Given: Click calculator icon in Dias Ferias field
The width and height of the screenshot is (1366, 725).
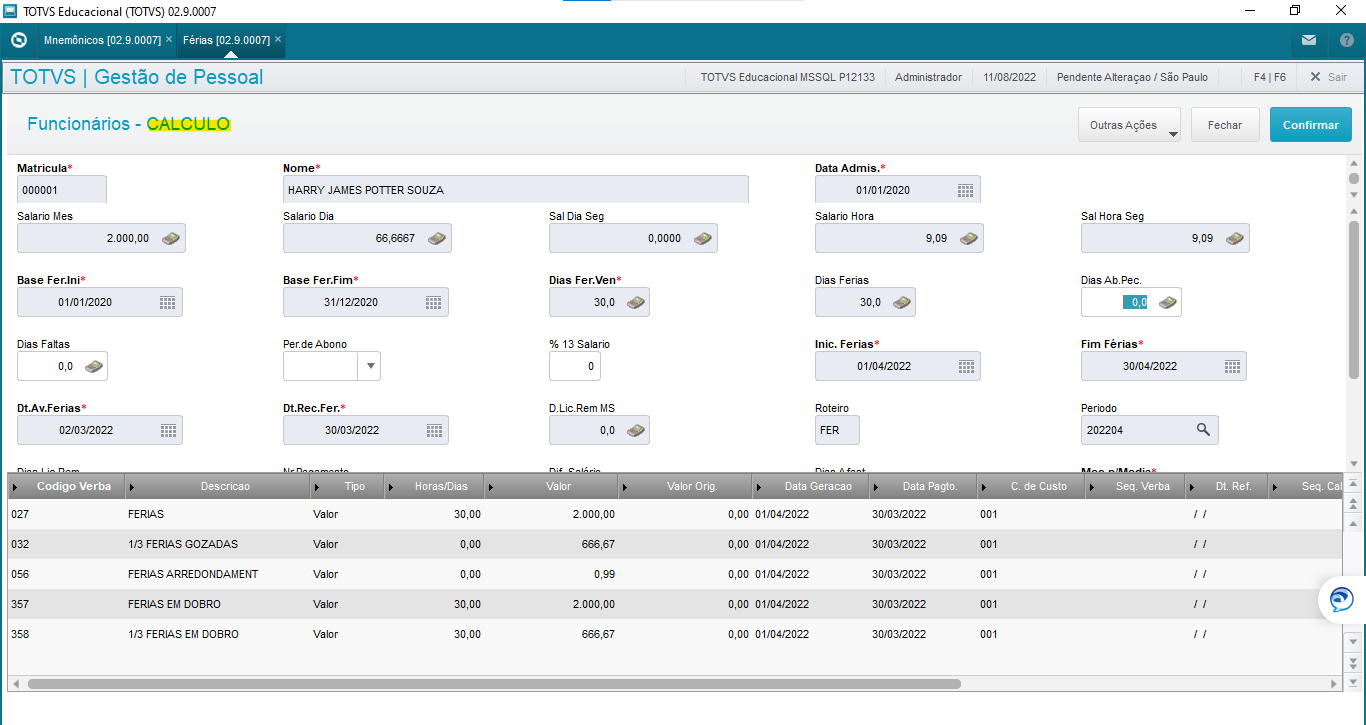Looking at the screenshot, I should click(x=900, y=302).
